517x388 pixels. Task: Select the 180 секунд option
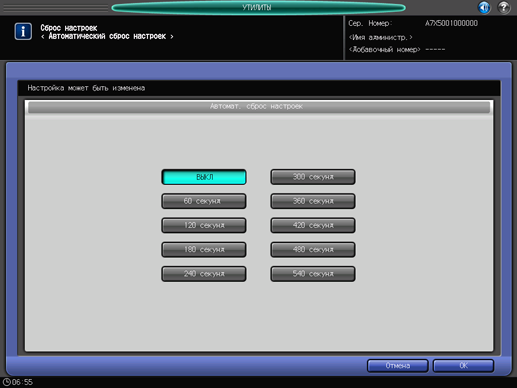click(204, 250)
